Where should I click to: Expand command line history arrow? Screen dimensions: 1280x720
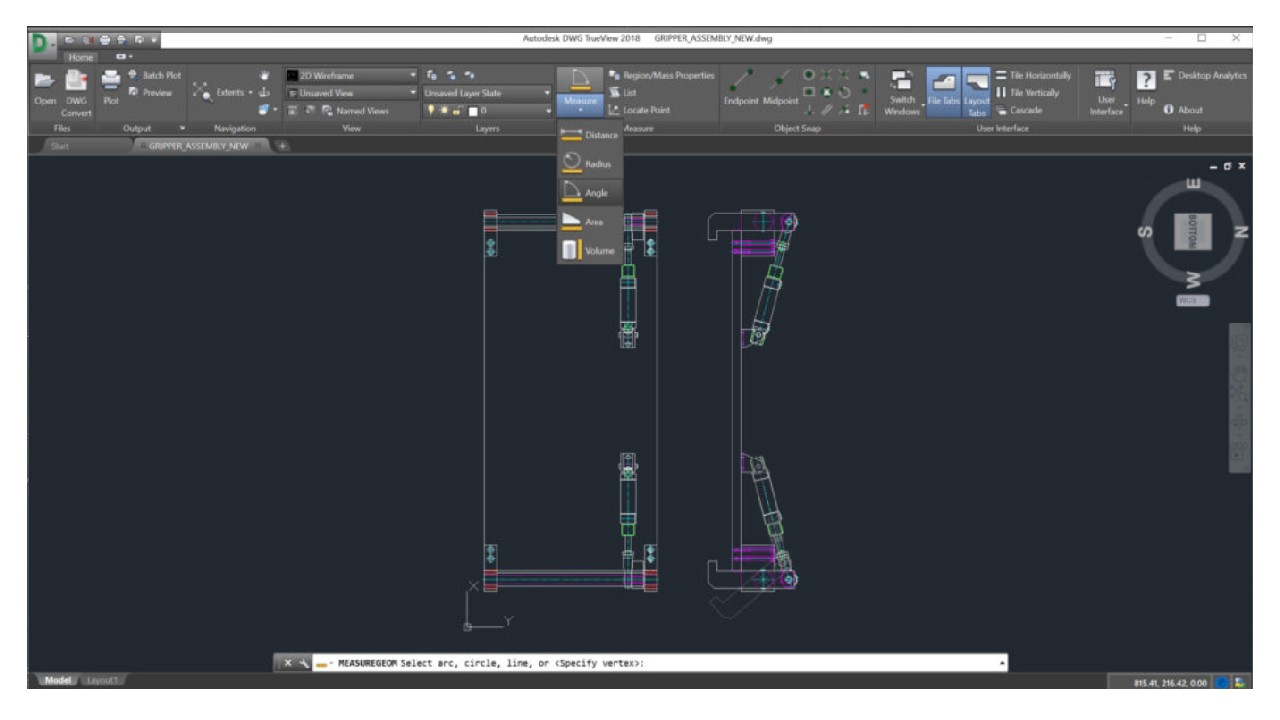pos(1001,662)
